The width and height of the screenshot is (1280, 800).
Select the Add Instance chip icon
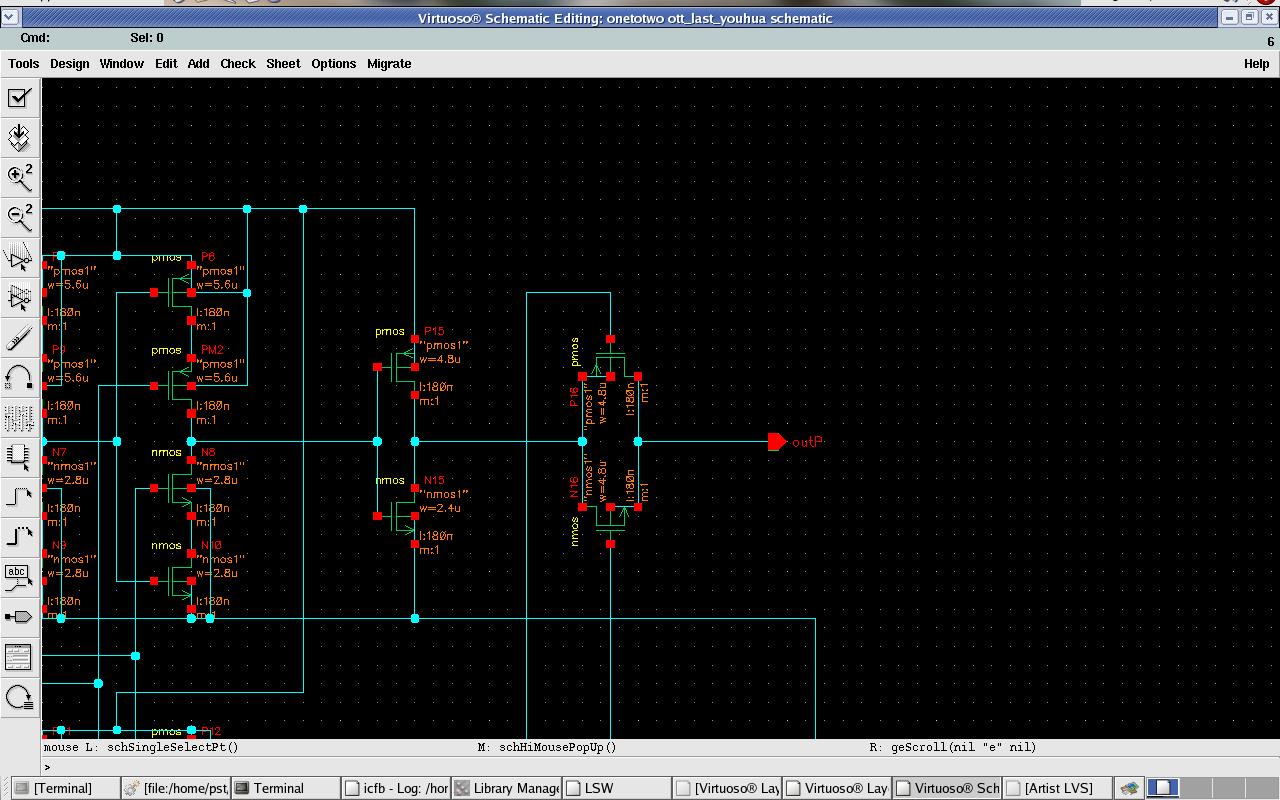[x=19, y=456]
